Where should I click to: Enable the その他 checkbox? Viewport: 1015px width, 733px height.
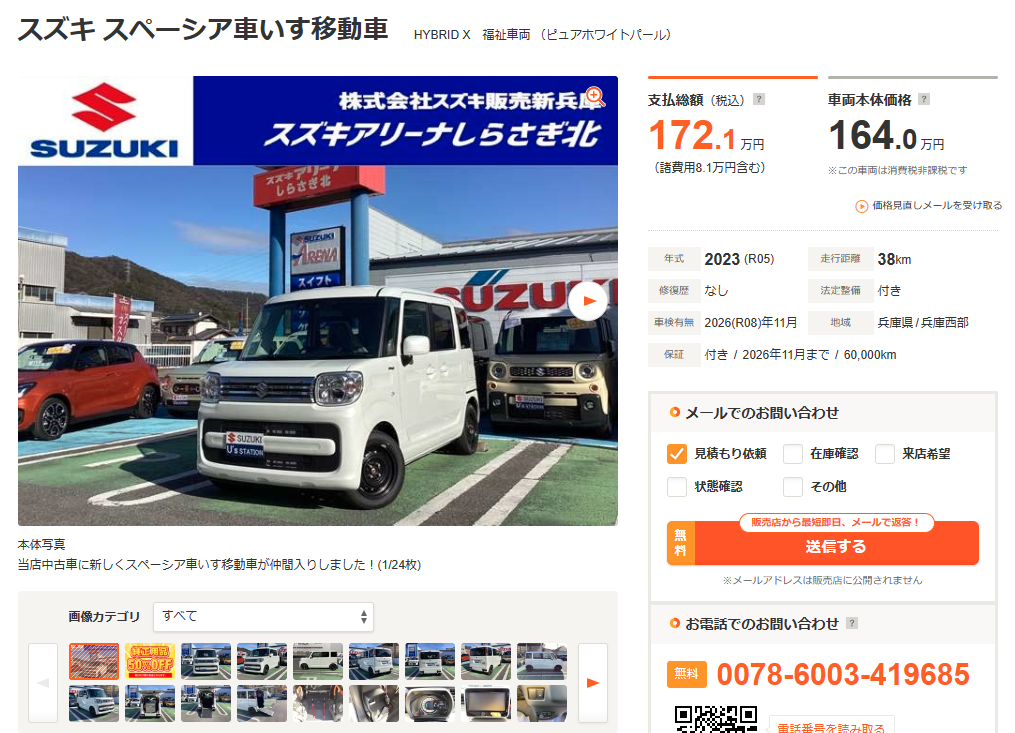793,486
